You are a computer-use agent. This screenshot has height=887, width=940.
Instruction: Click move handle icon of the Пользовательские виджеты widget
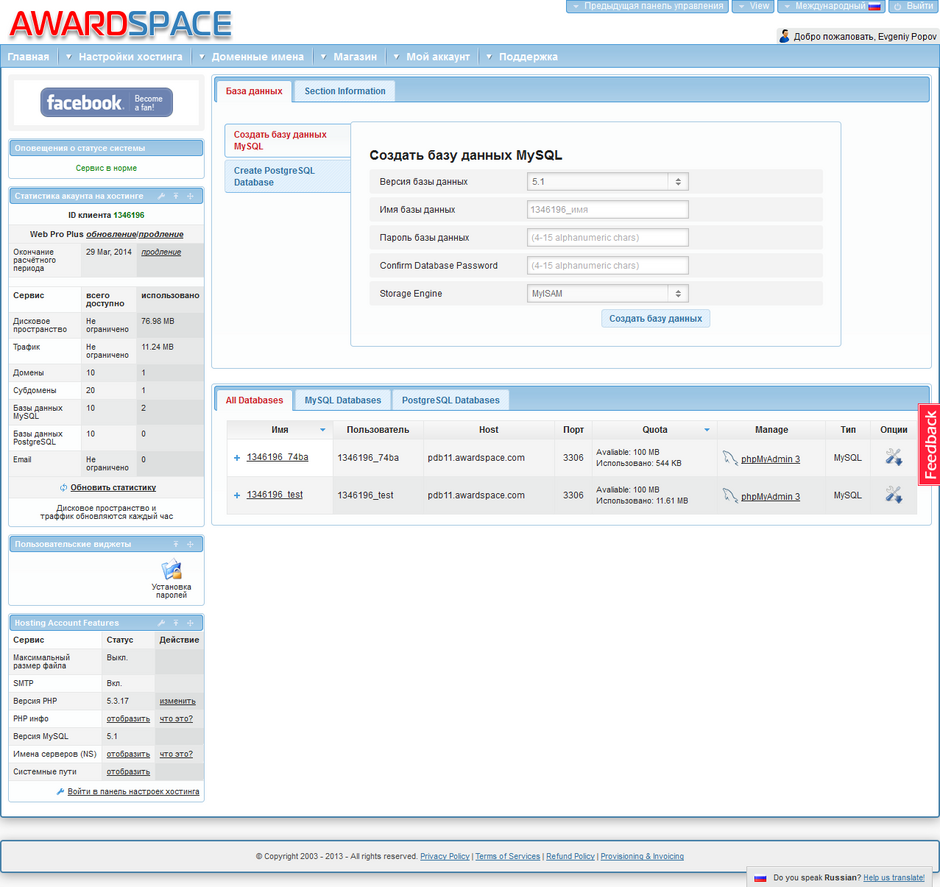(190, 544)
